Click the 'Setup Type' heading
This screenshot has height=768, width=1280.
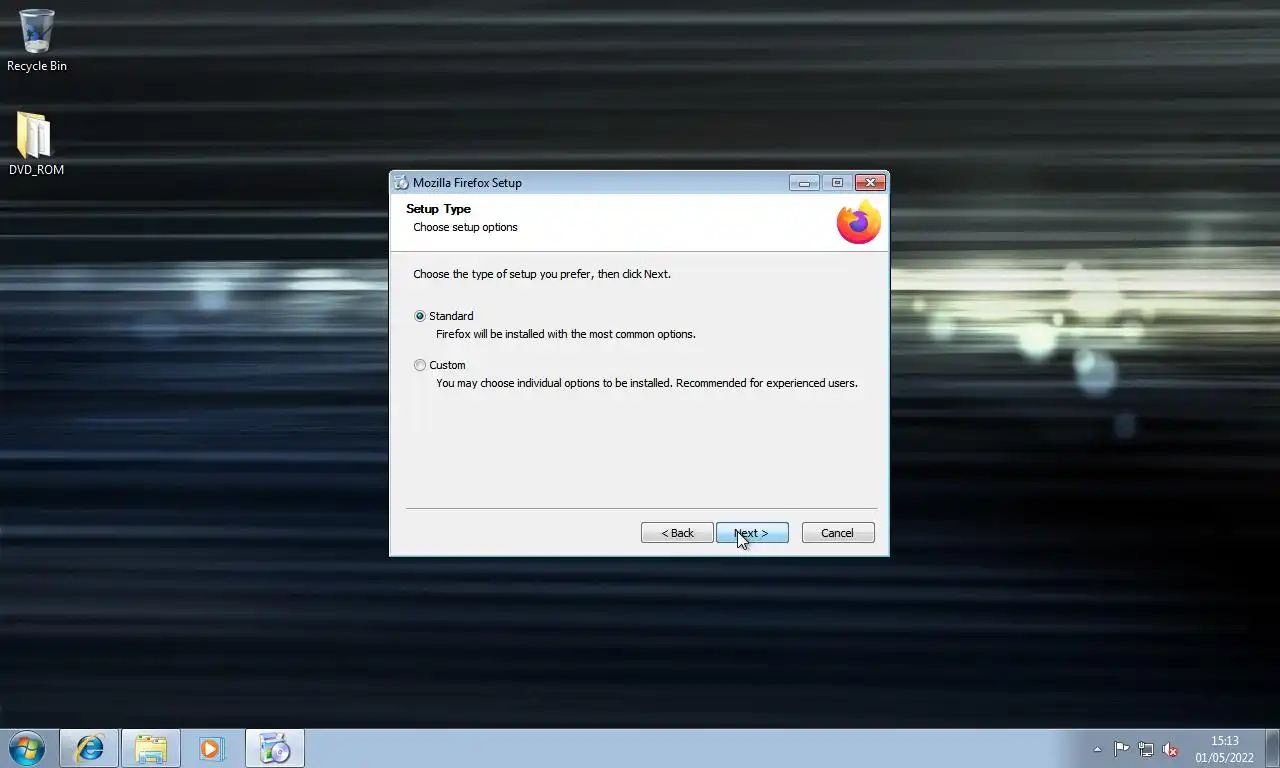coord(438,209)
